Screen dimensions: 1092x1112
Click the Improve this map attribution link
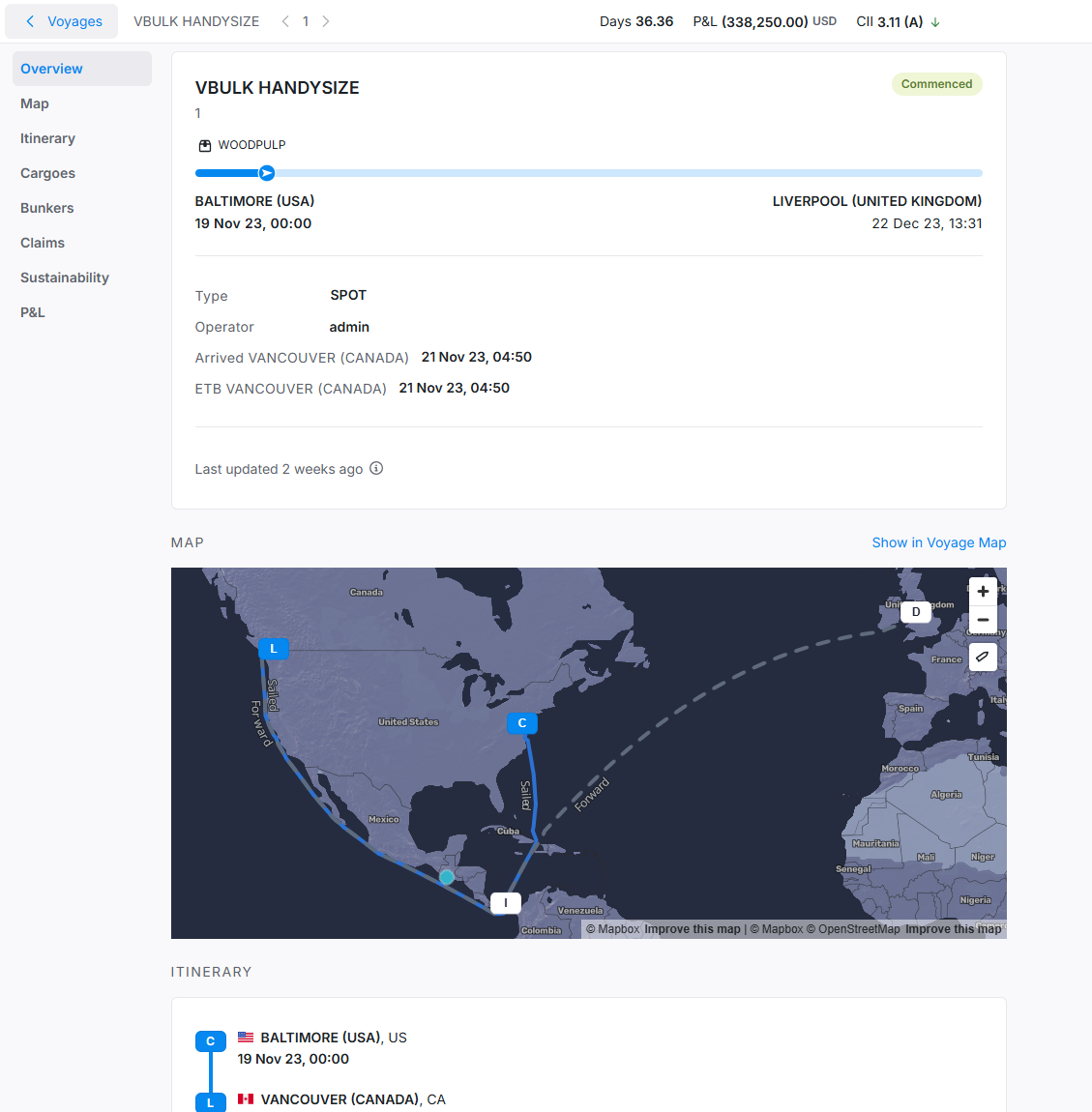693,928
